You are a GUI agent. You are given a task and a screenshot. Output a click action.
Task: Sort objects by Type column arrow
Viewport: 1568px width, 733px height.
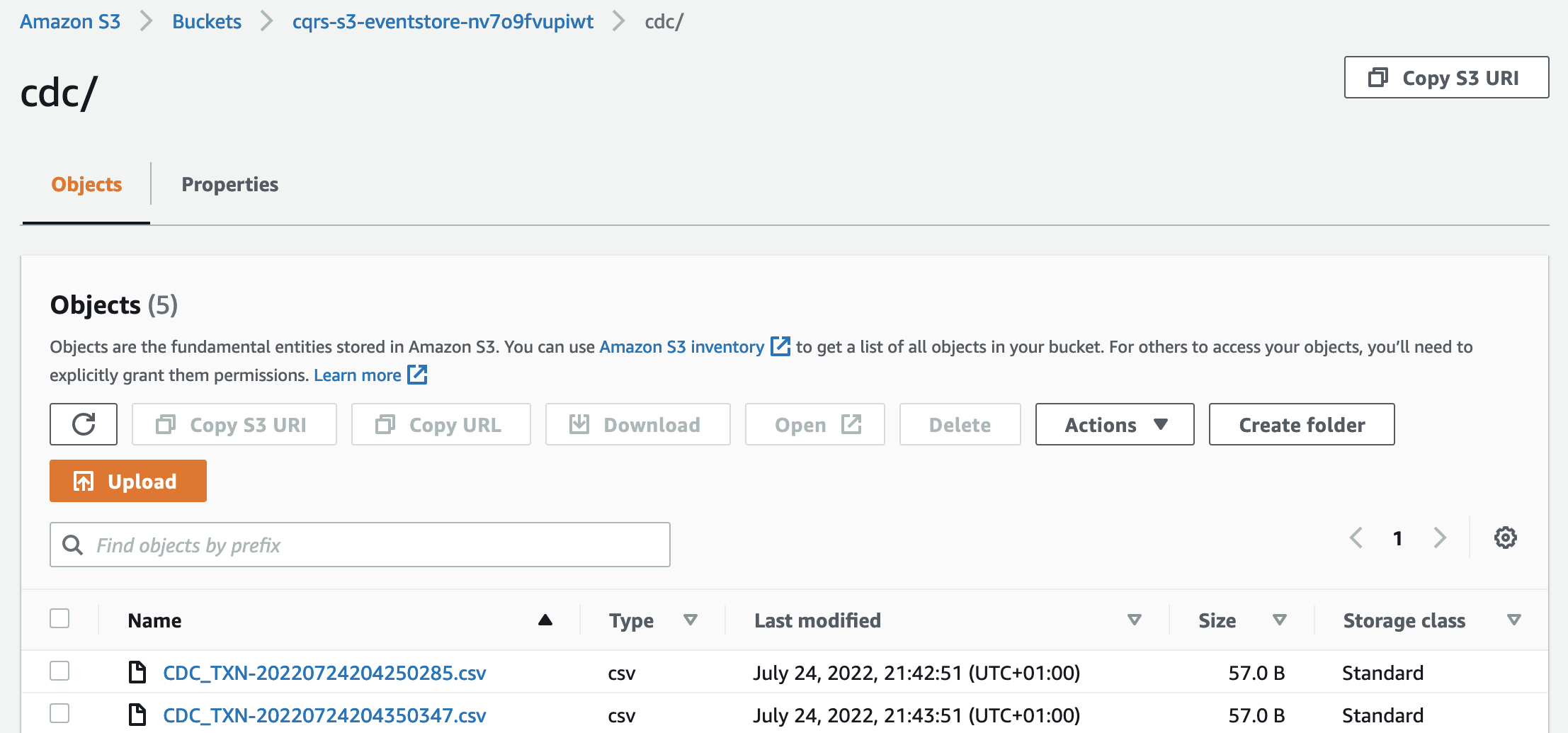point(691,620)
